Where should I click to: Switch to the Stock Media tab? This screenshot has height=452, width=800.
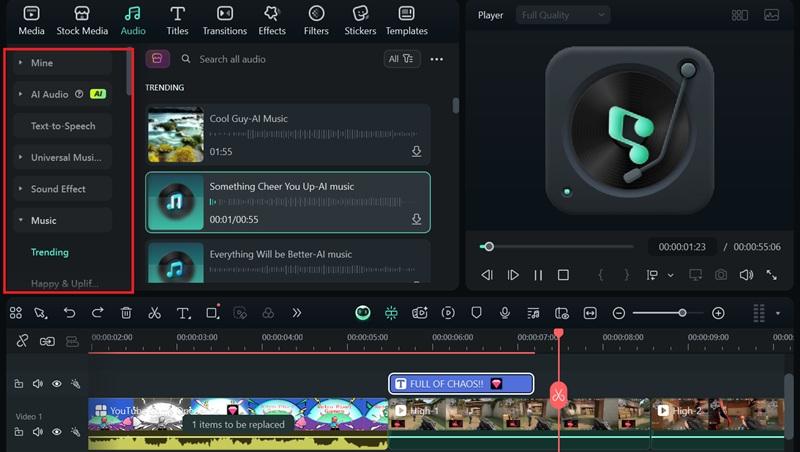(82, 21)
